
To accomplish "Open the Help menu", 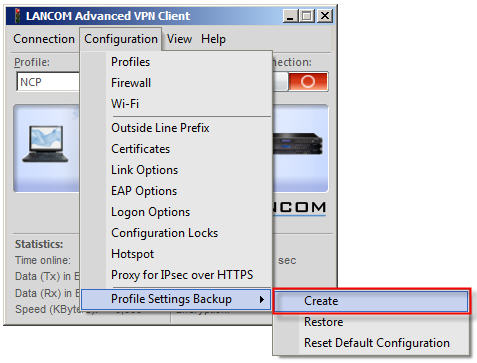I will pos(213,39).
